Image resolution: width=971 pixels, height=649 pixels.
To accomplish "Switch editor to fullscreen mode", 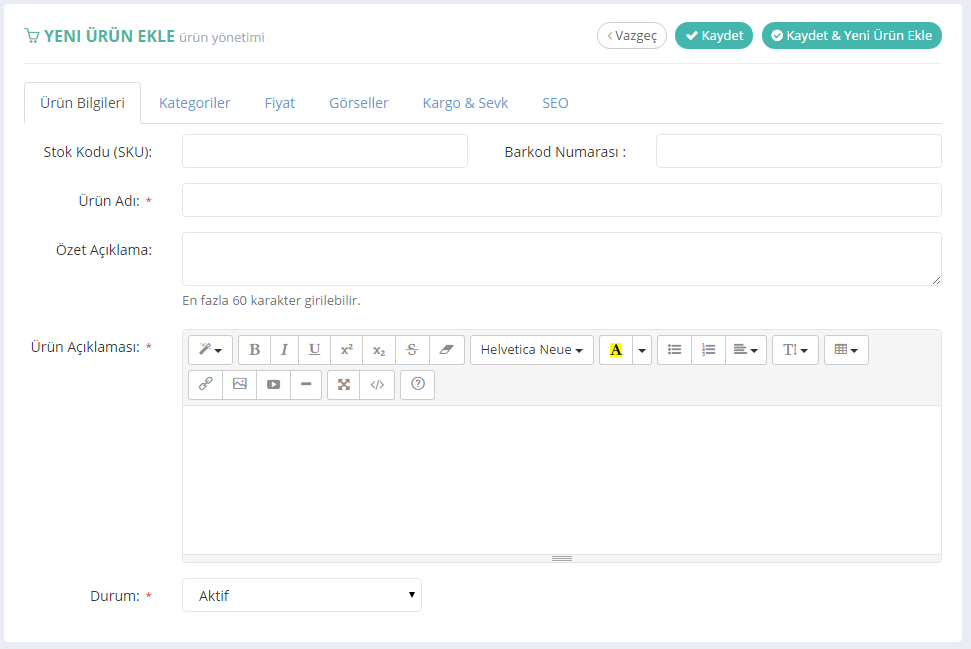I will click(344, 384).
